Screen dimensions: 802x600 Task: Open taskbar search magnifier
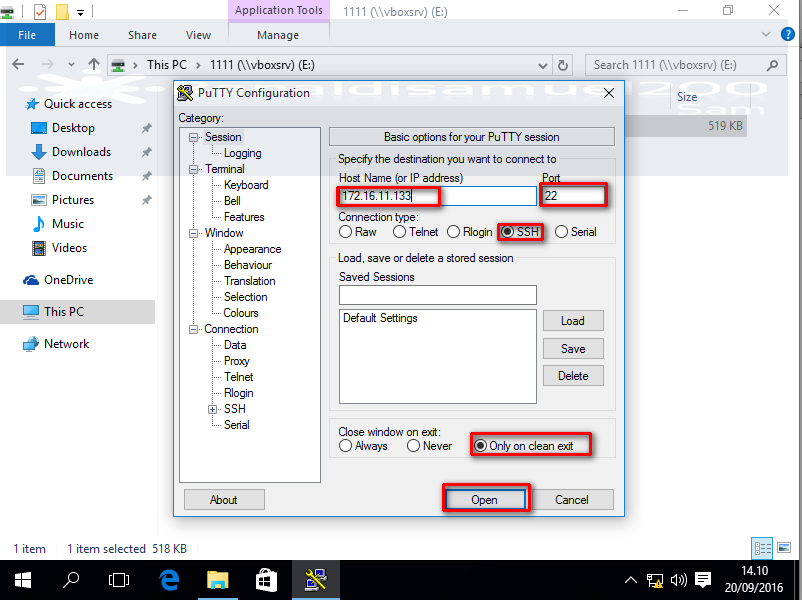pyautogui.click(x=71, y=580)
